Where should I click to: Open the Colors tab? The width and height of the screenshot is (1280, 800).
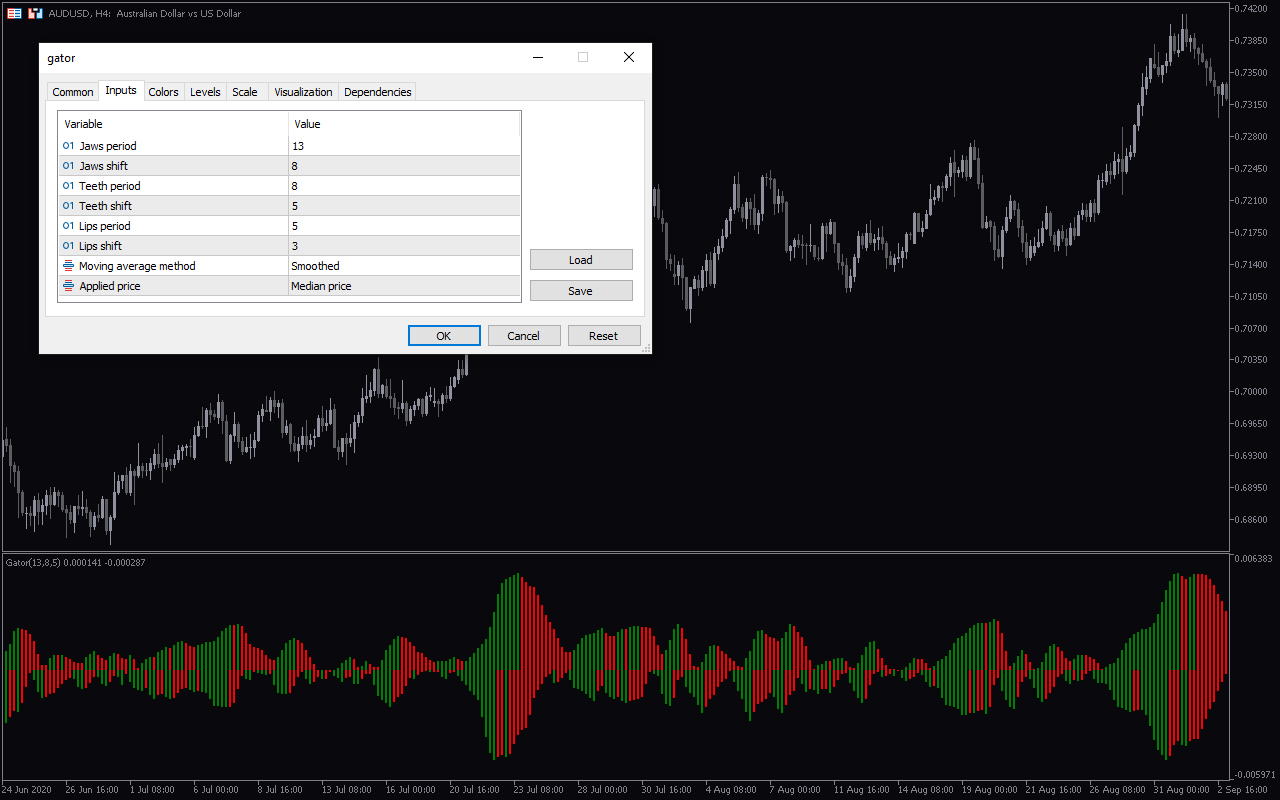163,92
